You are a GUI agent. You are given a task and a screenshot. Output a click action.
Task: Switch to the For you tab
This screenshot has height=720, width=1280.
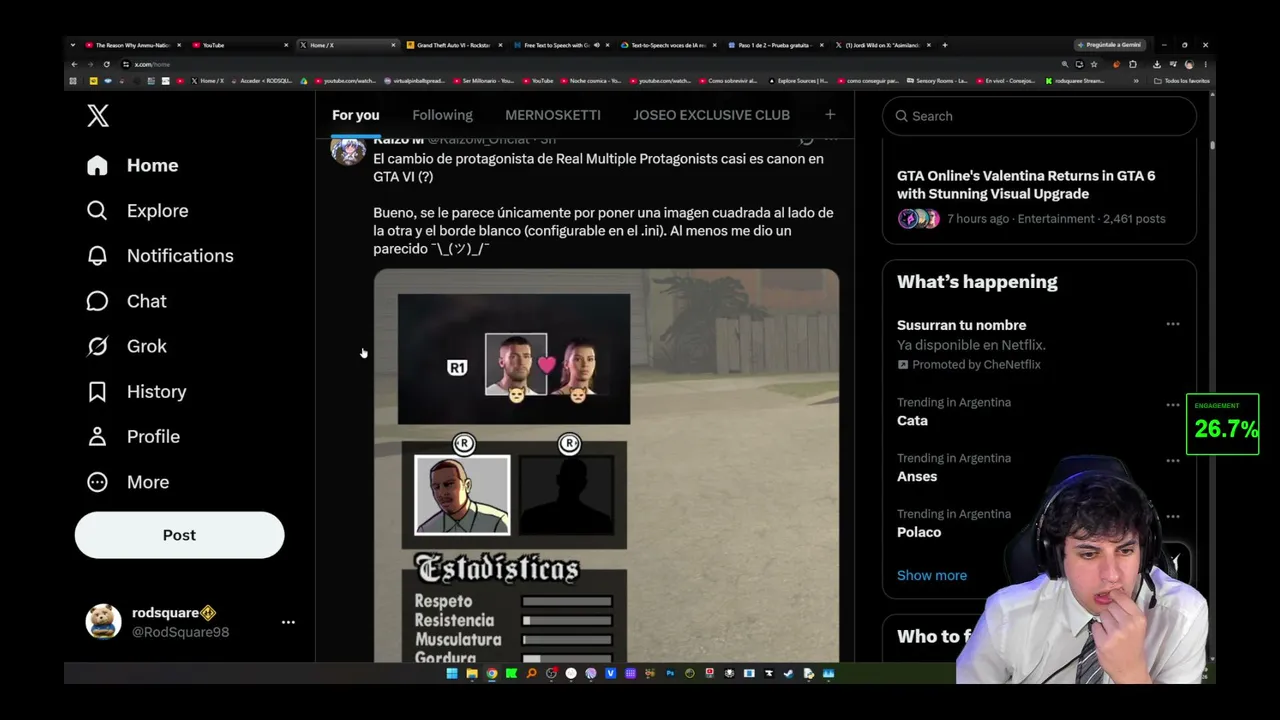click(x=356, y=115)
